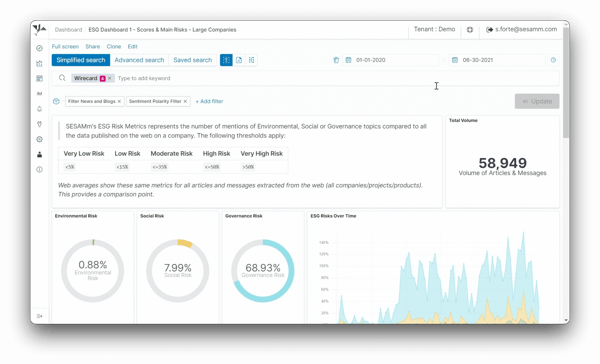Click the Full screen link

click(x=65, y=47)
